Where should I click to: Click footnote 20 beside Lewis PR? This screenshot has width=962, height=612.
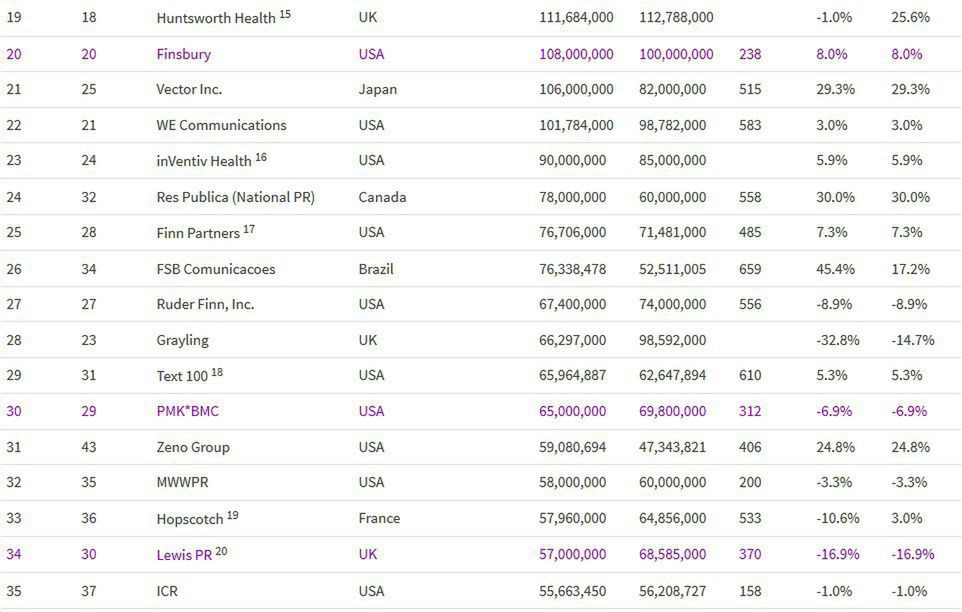point(221,551)
